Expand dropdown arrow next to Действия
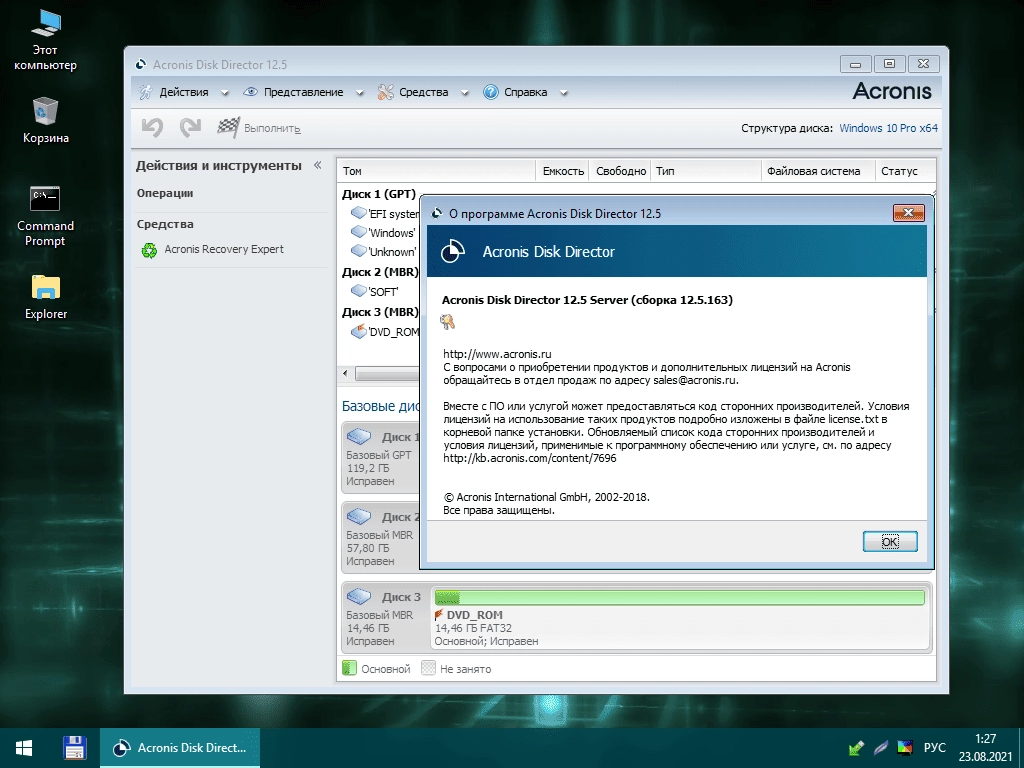Image resolution: width=1024 pixels, height=768 pixels. tap(225, 93)
